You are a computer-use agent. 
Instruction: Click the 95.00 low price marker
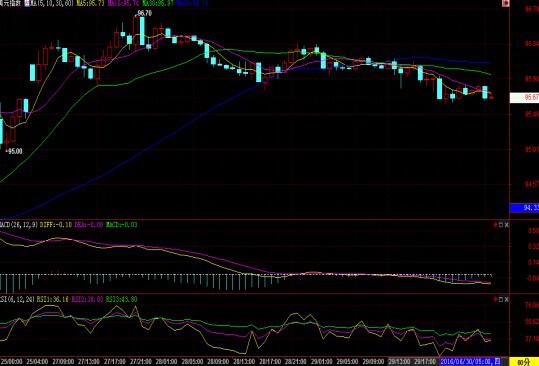tap(14, 151)
